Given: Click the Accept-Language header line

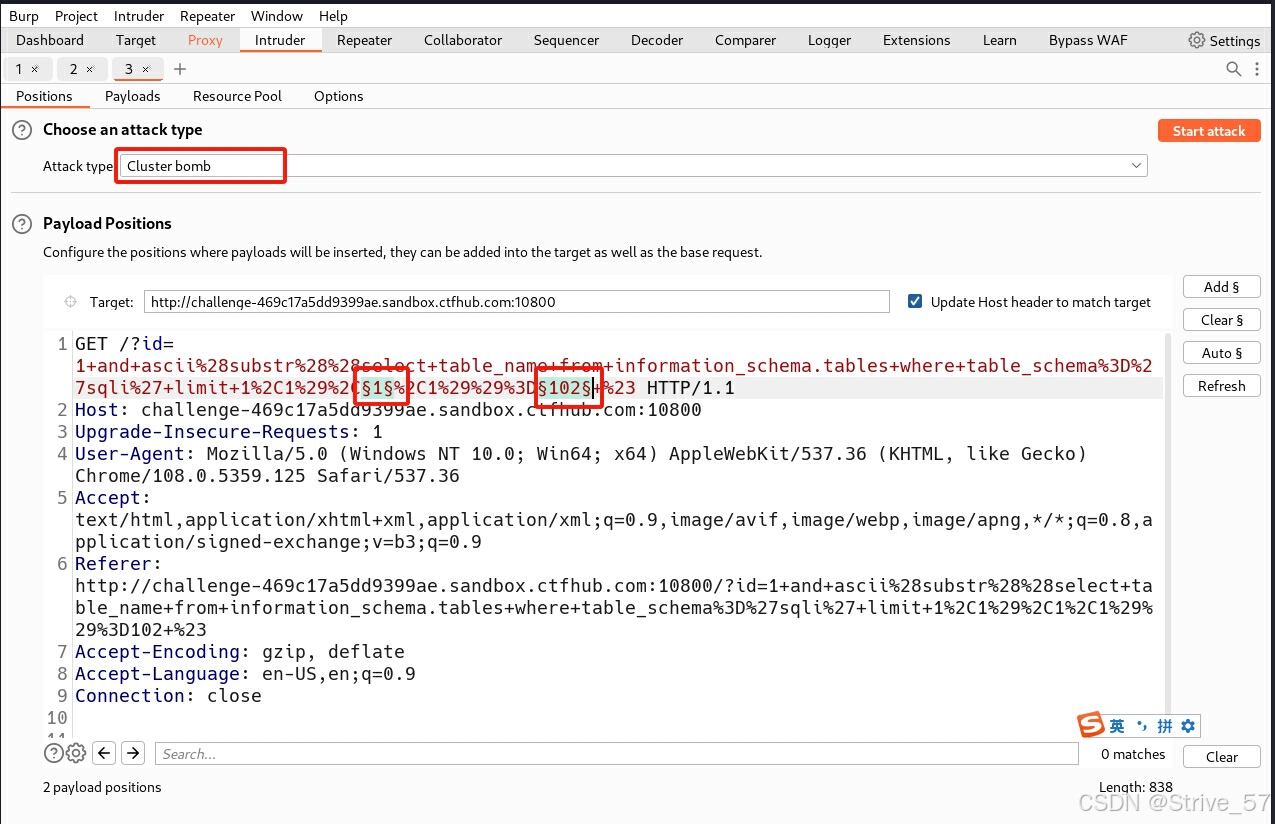Looking at the screenshot, I should point(245,674).
